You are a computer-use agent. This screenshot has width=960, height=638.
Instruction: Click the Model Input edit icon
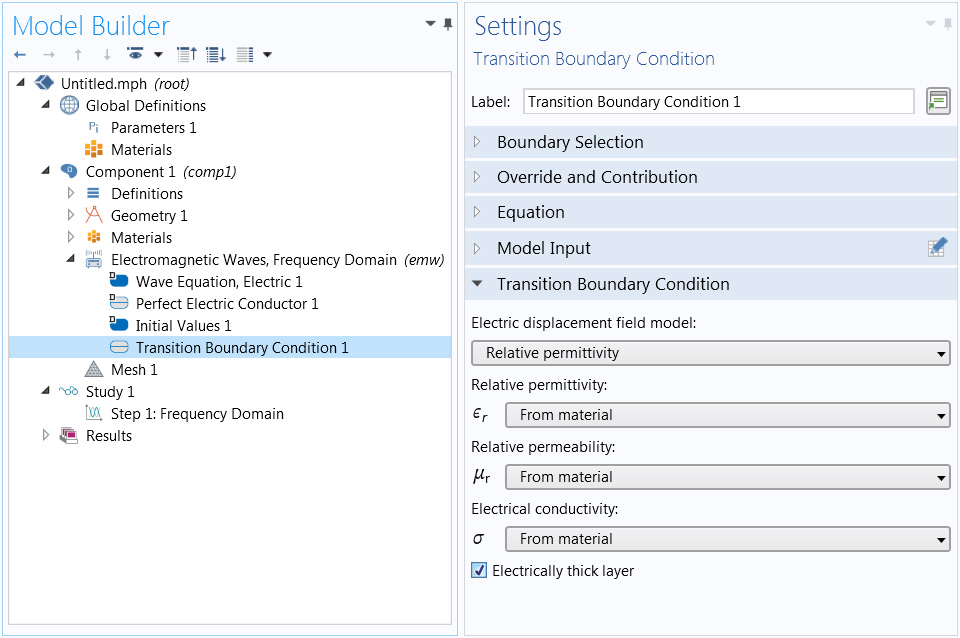(937, 248)
